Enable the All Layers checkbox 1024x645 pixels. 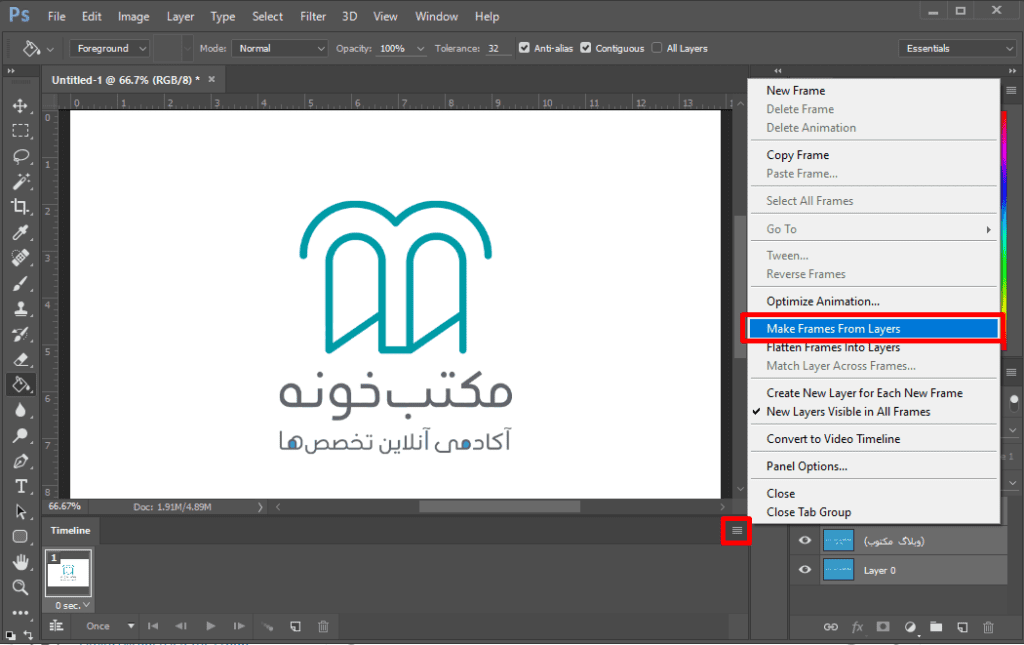[x=657, y=48]
